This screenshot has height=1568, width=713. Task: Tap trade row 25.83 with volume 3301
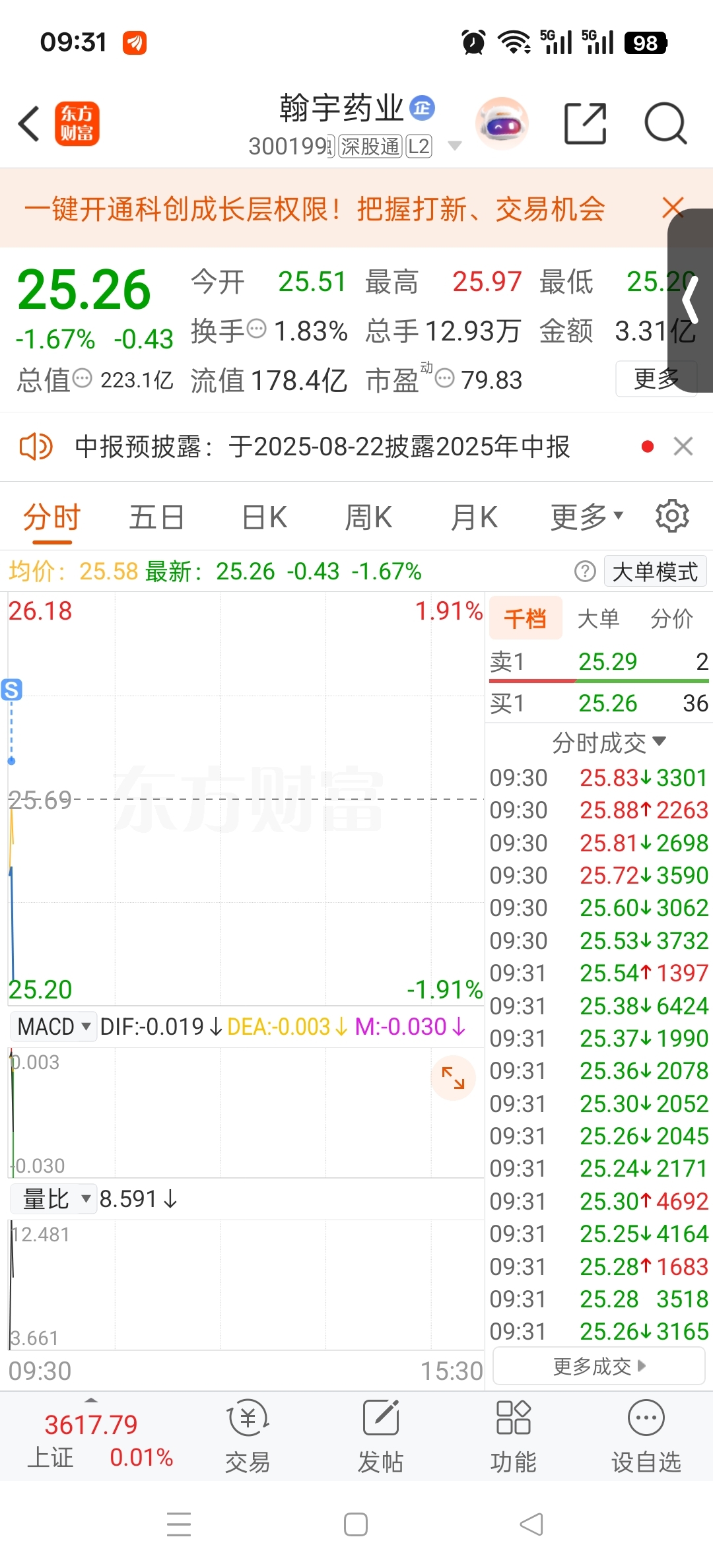(x=599, y=777)
